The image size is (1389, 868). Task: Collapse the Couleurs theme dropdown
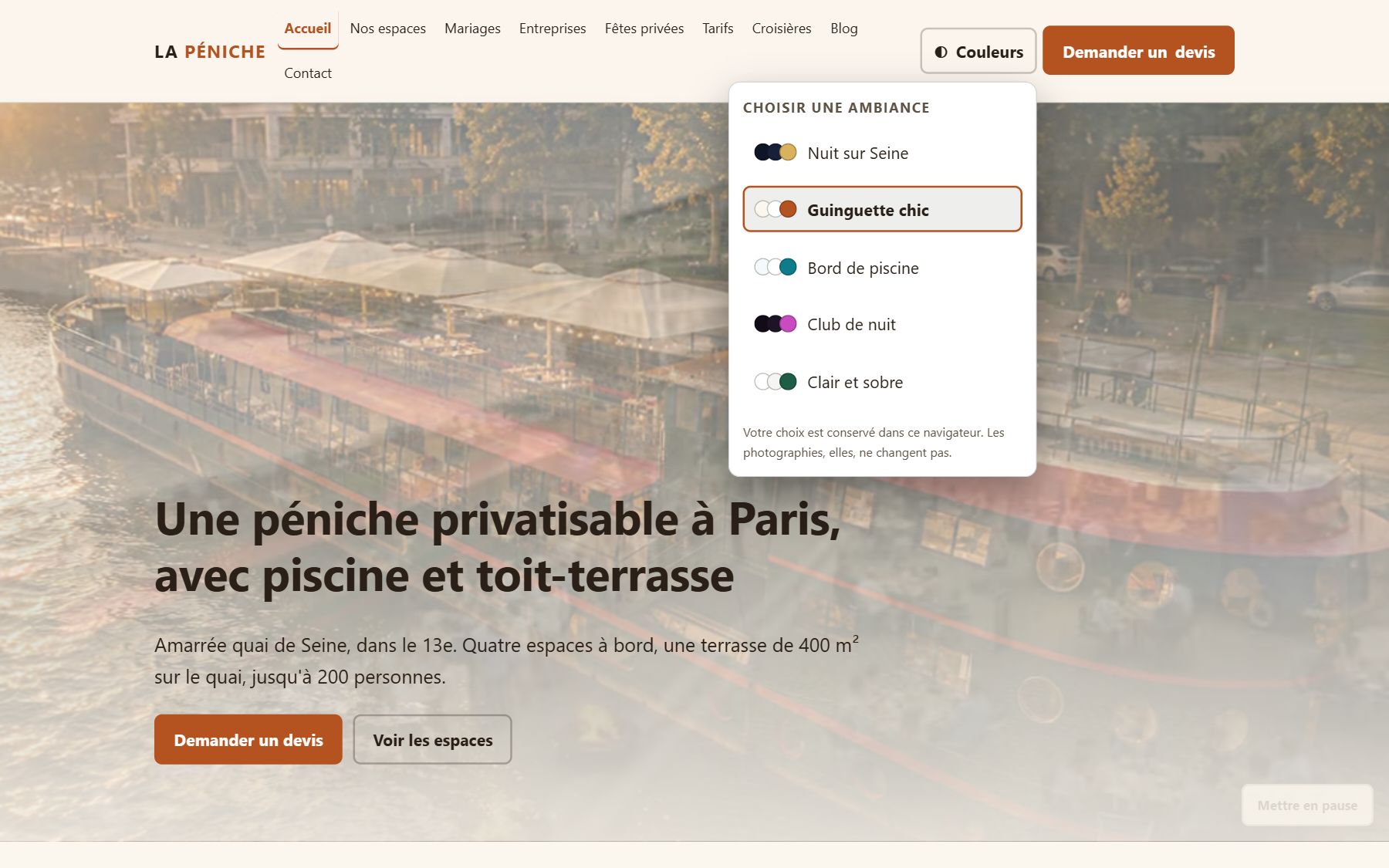(x=978, y=51)
